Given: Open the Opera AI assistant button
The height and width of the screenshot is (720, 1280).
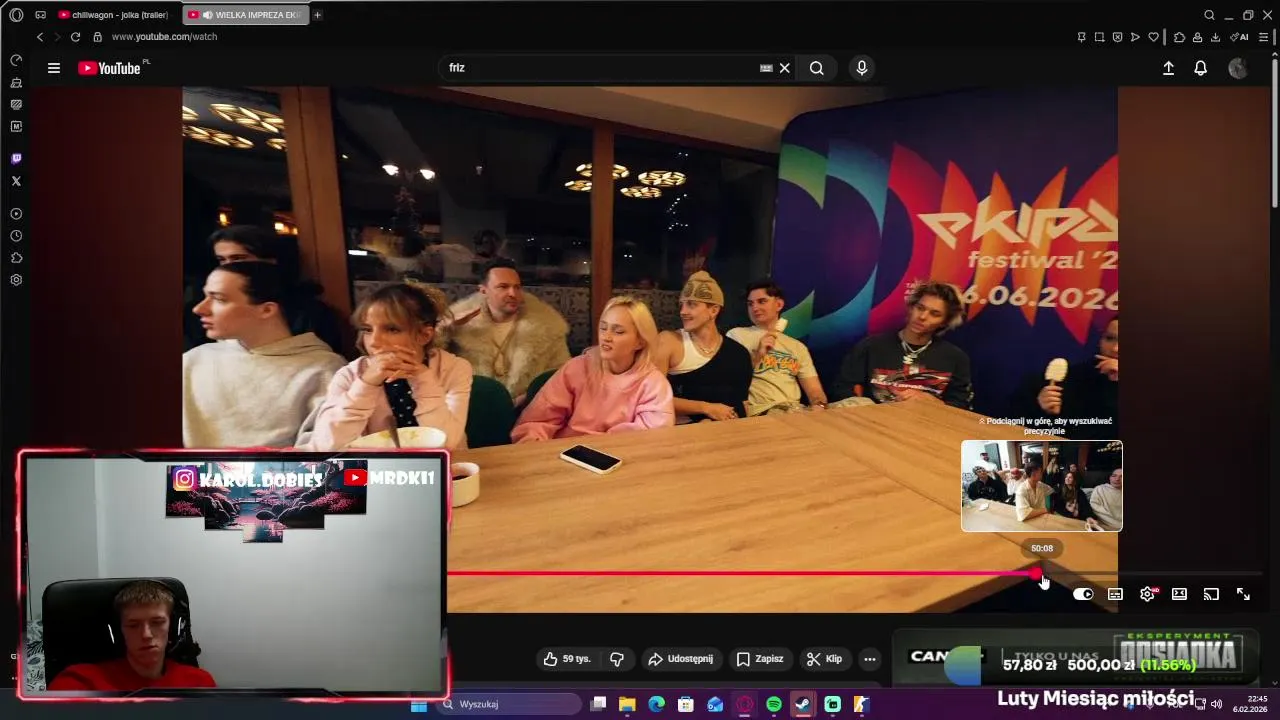Looking at the screenshot, I should pos(1240,37).
